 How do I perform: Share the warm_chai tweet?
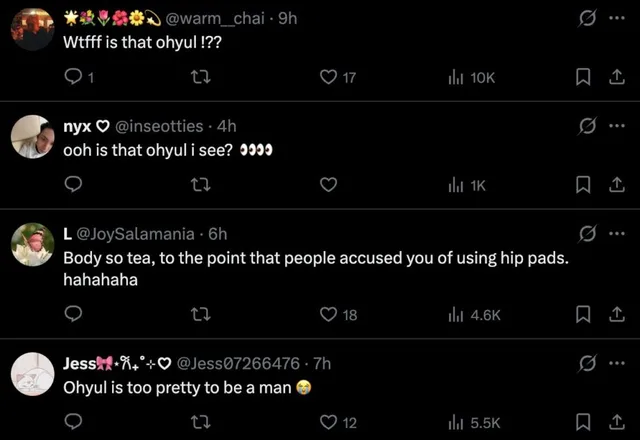(617, 77)
